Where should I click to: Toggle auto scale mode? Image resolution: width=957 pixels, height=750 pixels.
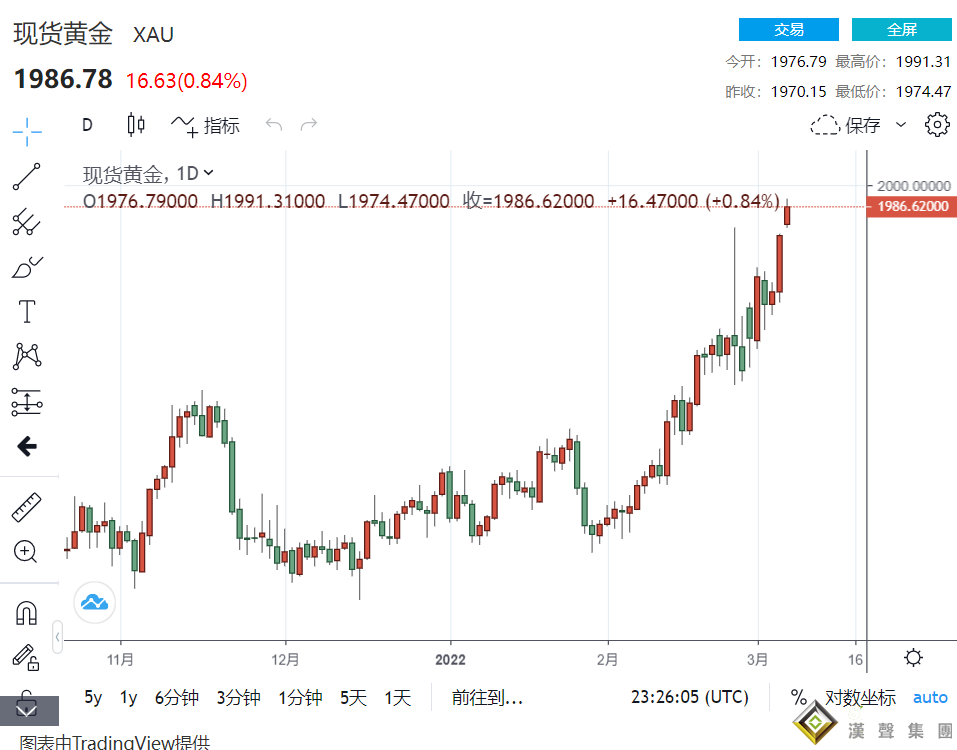[929, 698]
